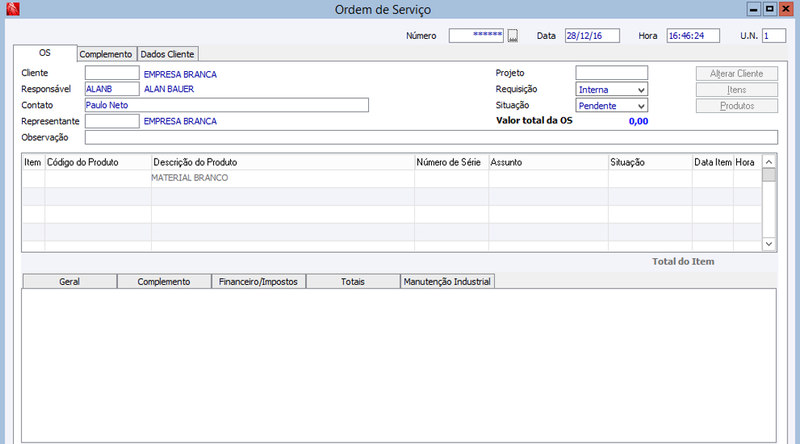This screenshot has height=444, width=800.
Task: Click the Número de Série column header
Action: coord(452,162)
